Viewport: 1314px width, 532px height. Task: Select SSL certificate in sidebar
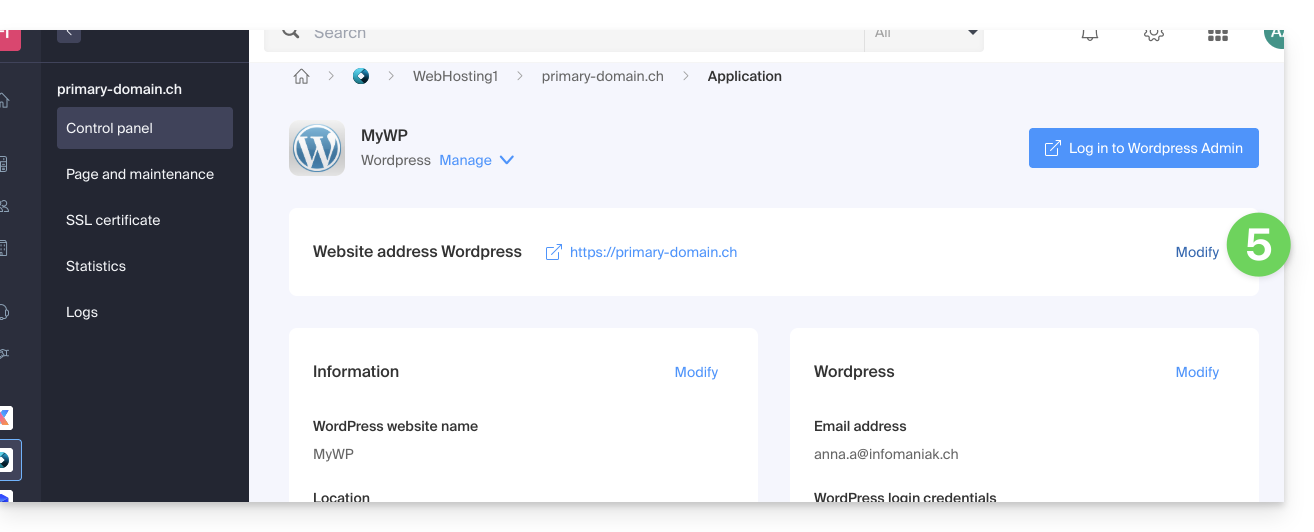click(x=113, y=220)
